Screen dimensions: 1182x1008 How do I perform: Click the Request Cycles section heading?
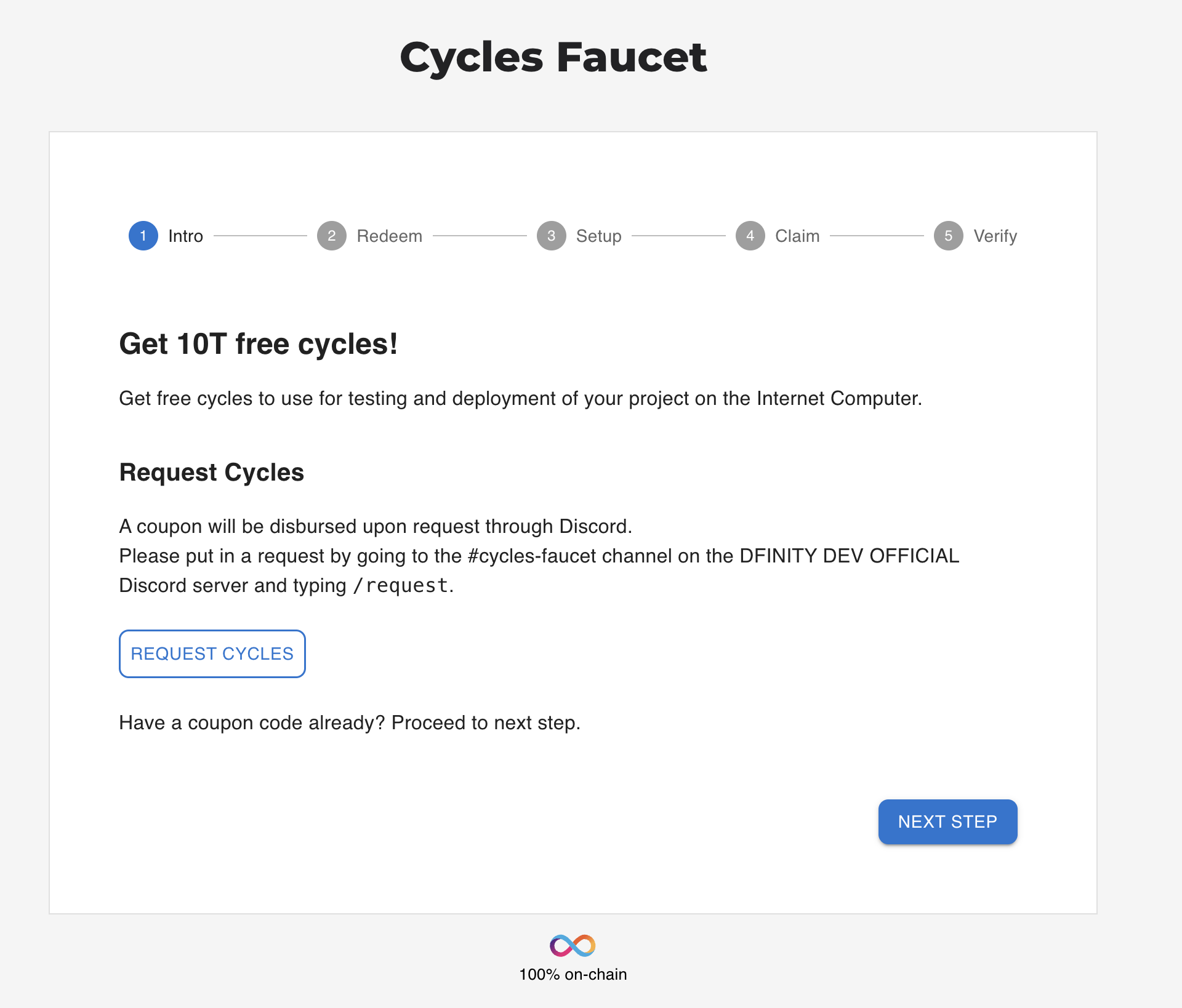click(x=212, y=472)
